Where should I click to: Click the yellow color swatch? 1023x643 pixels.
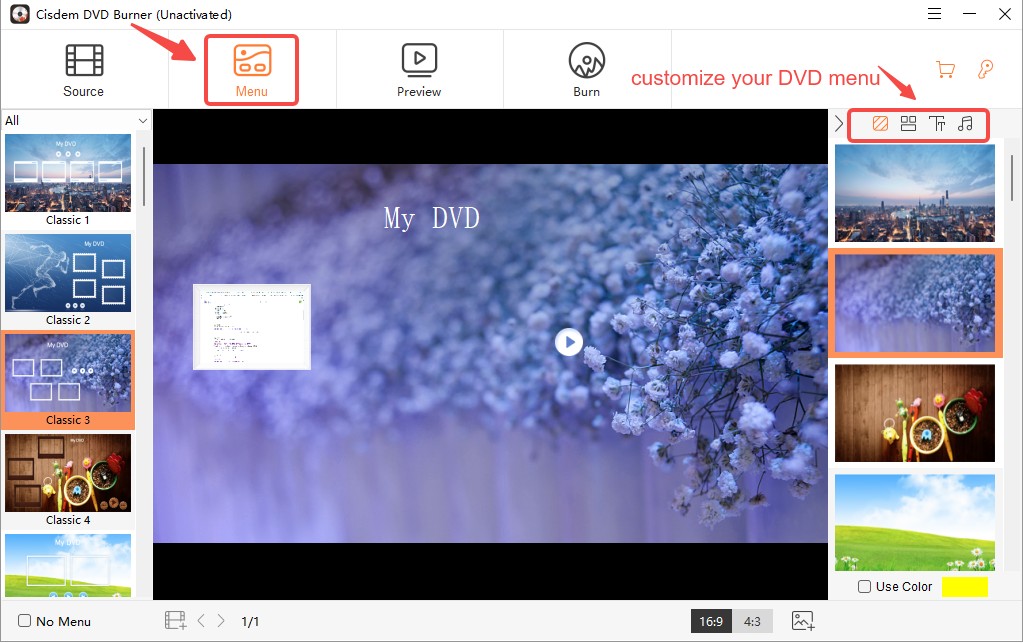[x=964, y=587]
